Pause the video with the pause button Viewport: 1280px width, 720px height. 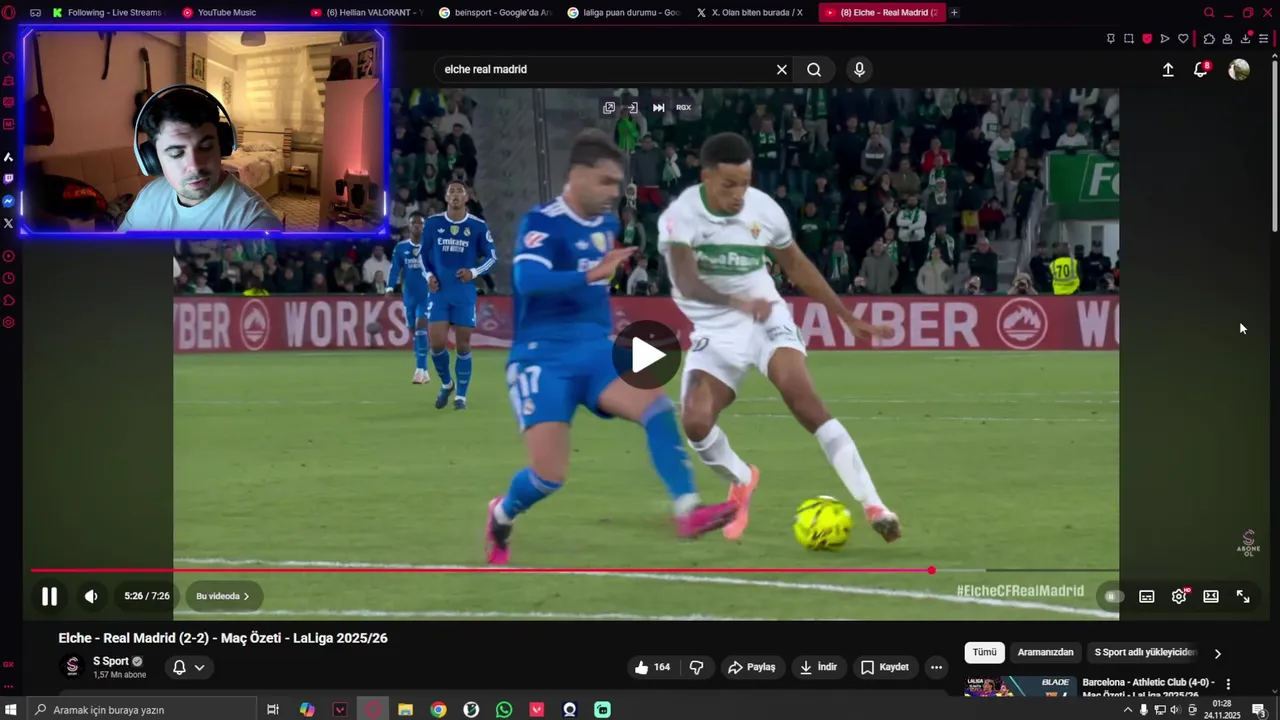point(49,597)
